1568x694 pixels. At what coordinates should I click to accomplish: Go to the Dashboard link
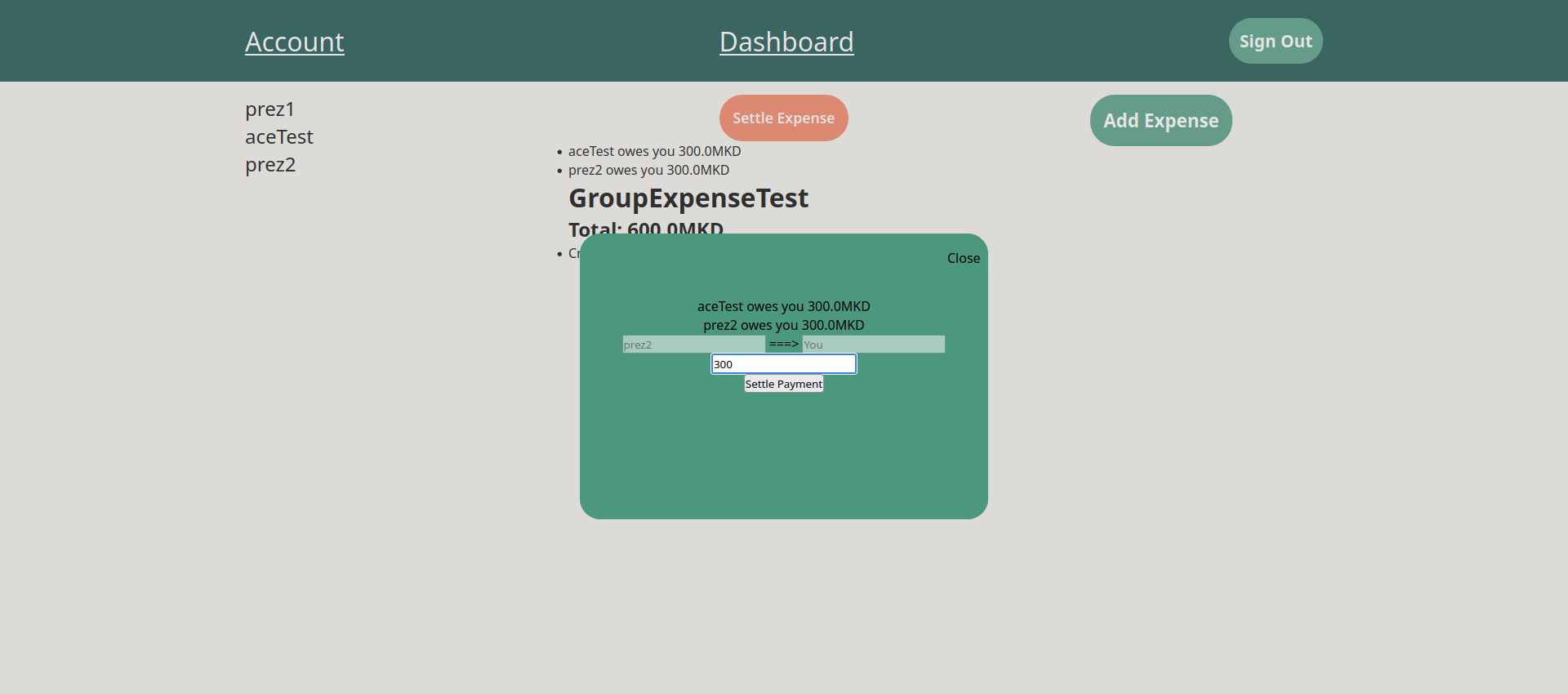(786, 42)
